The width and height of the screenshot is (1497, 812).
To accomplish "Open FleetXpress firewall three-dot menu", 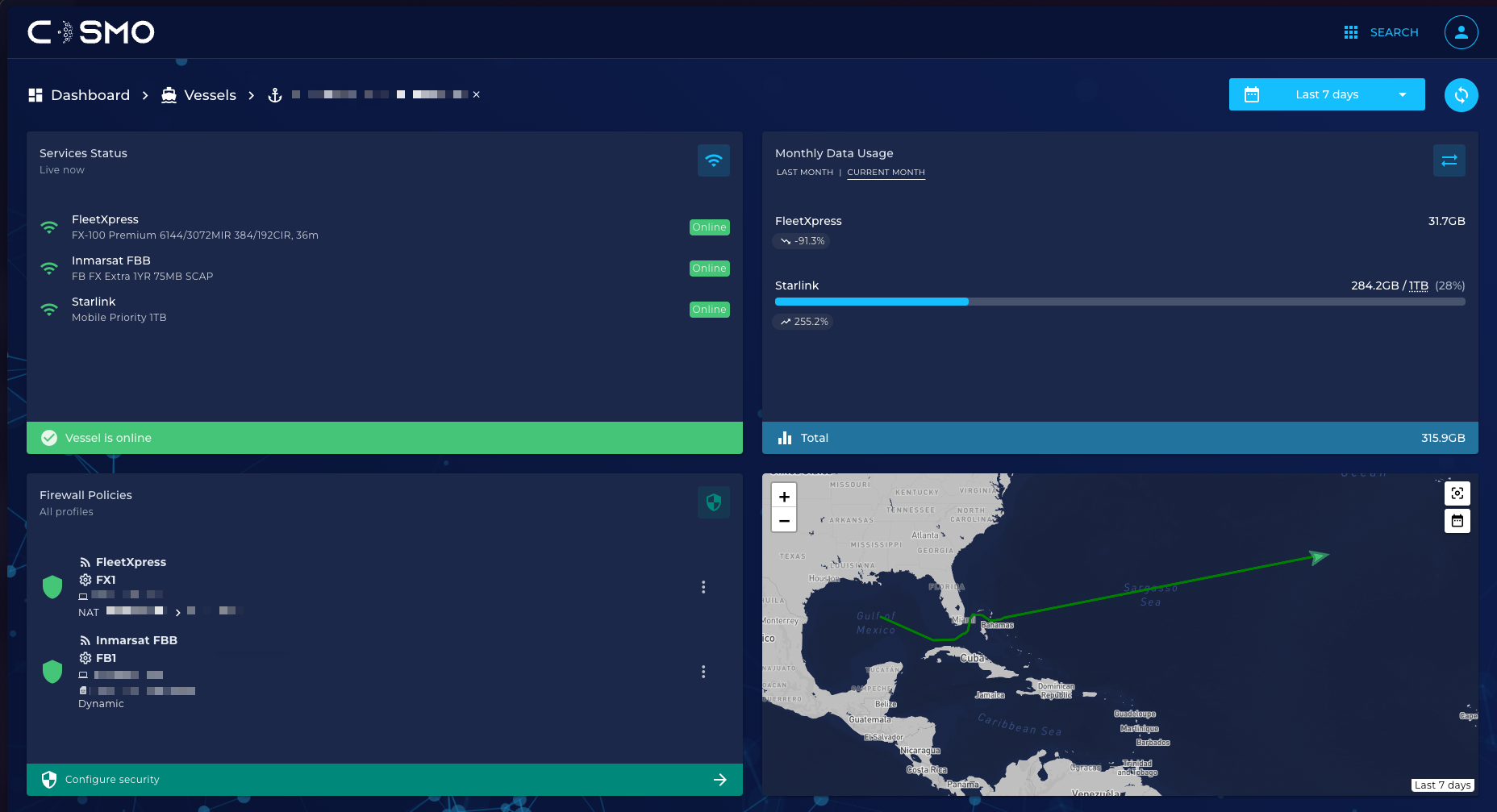I will [703, 587].
